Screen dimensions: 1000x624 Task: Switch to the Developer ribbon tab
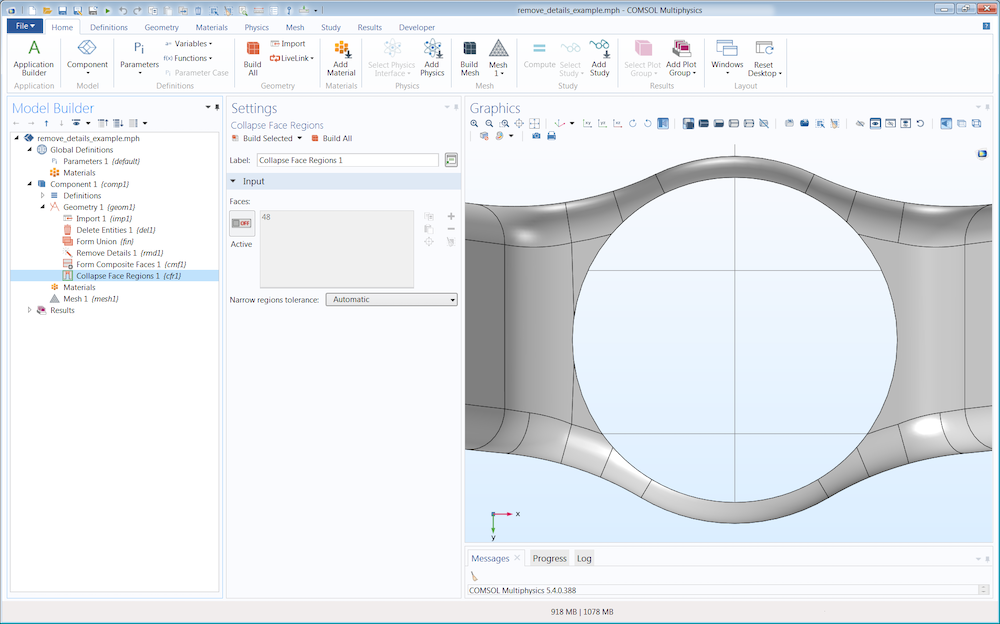pos(416,27)
